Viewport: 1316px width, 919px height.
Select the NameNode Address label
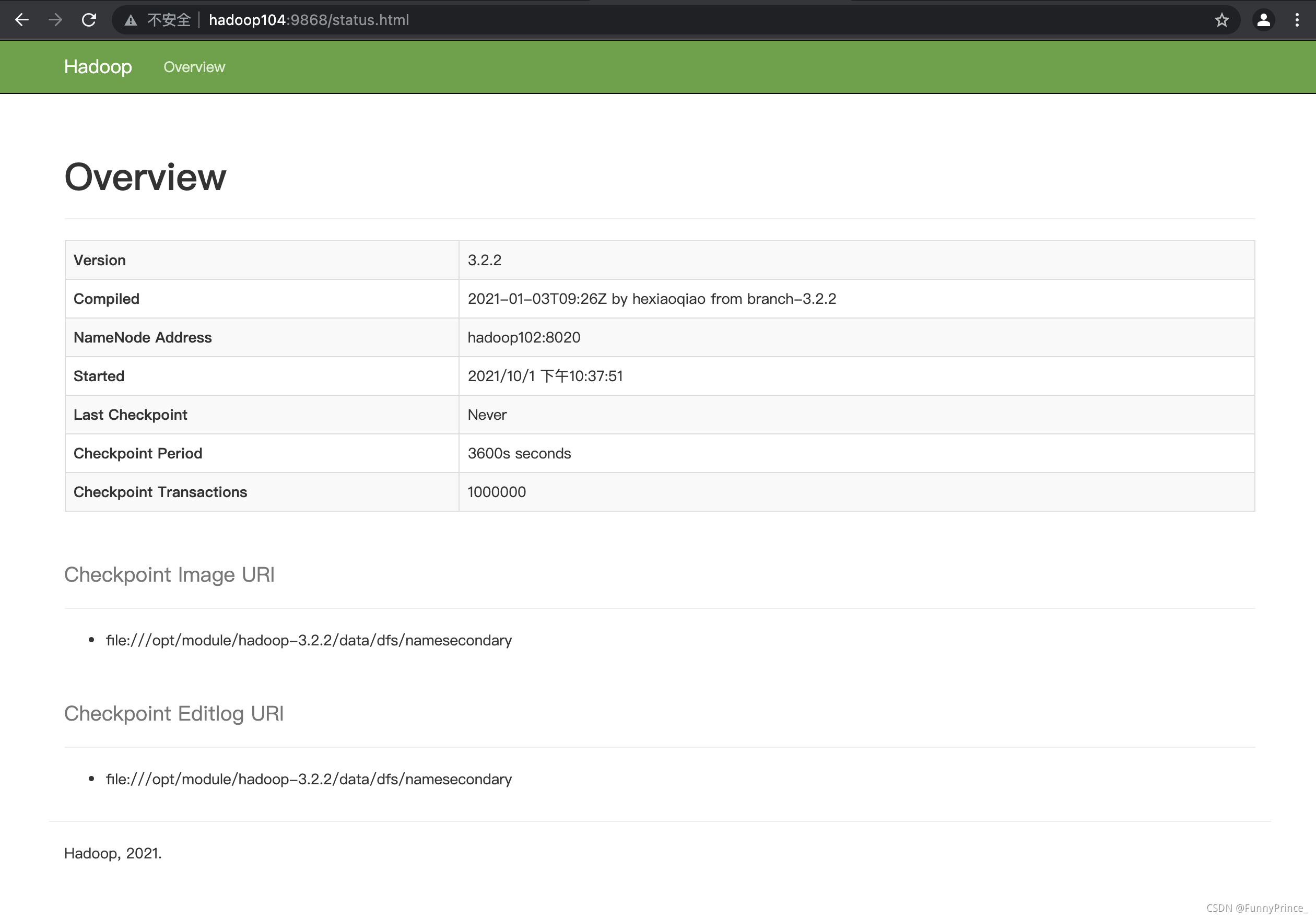143,337
